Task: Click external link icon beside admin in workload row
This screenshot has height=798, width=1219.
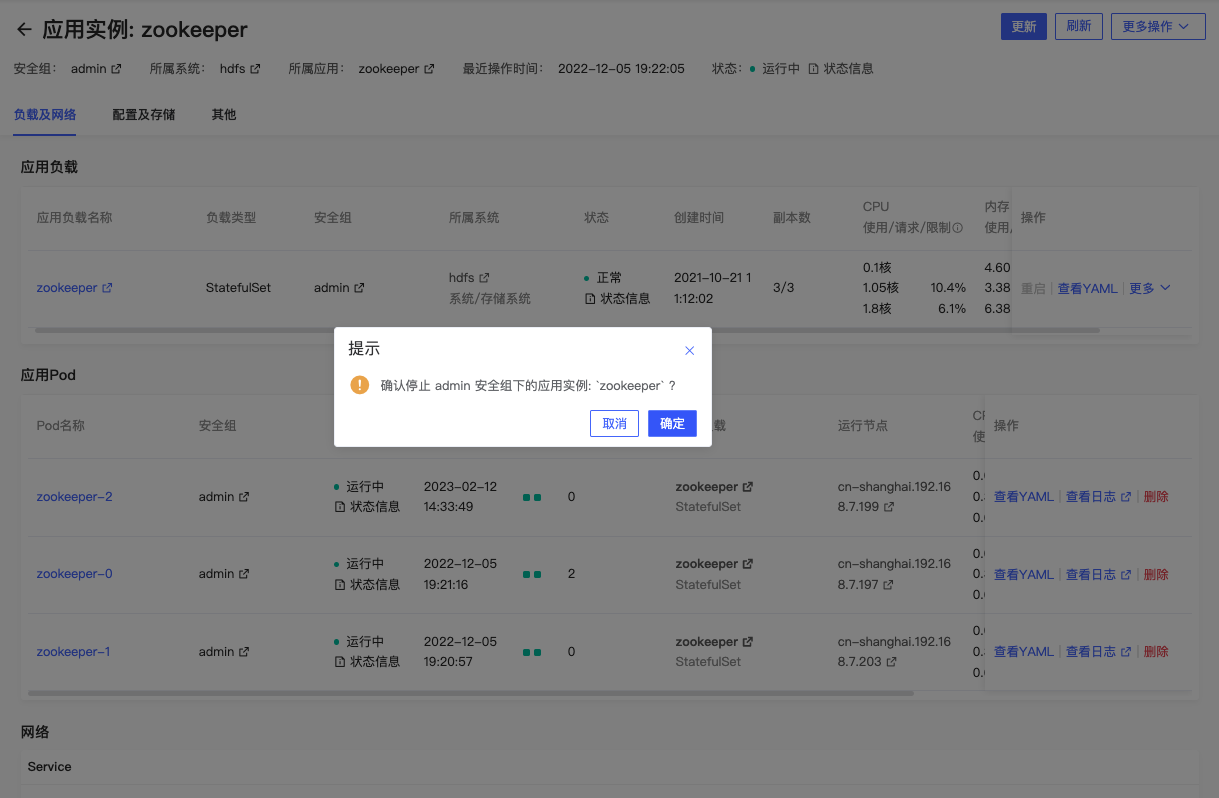Action: (x=359, y=288)
